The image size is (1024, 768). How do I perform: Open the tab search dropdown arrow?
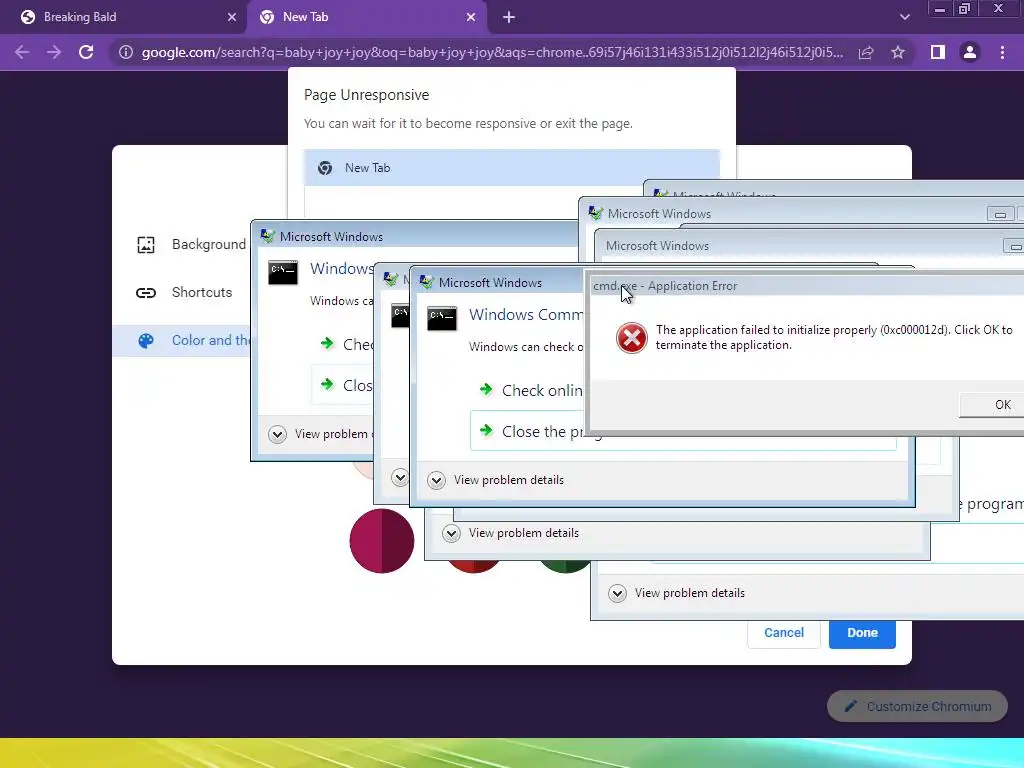point(904,17)
